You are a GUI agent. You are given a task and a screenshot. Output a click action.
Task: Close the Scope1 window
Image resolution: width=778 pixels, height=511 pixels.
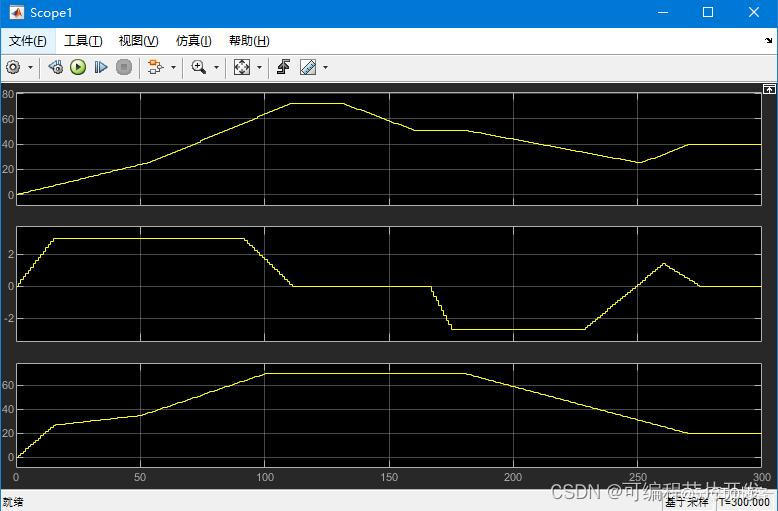pyautogui.click(x=754, y=12)
